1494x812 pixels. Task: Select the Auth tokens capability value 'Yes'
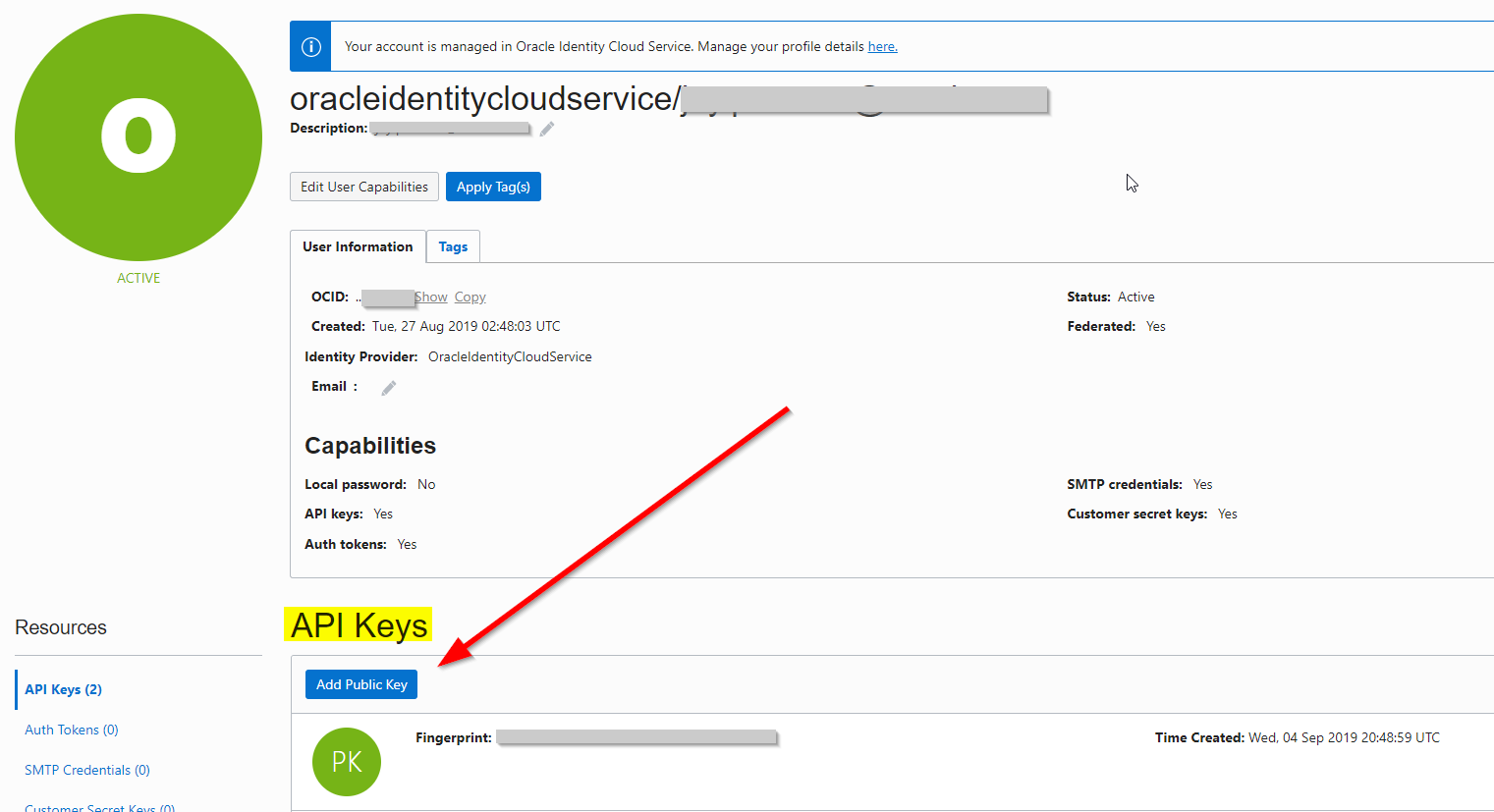pyautogui.click(x=407, y=544)
